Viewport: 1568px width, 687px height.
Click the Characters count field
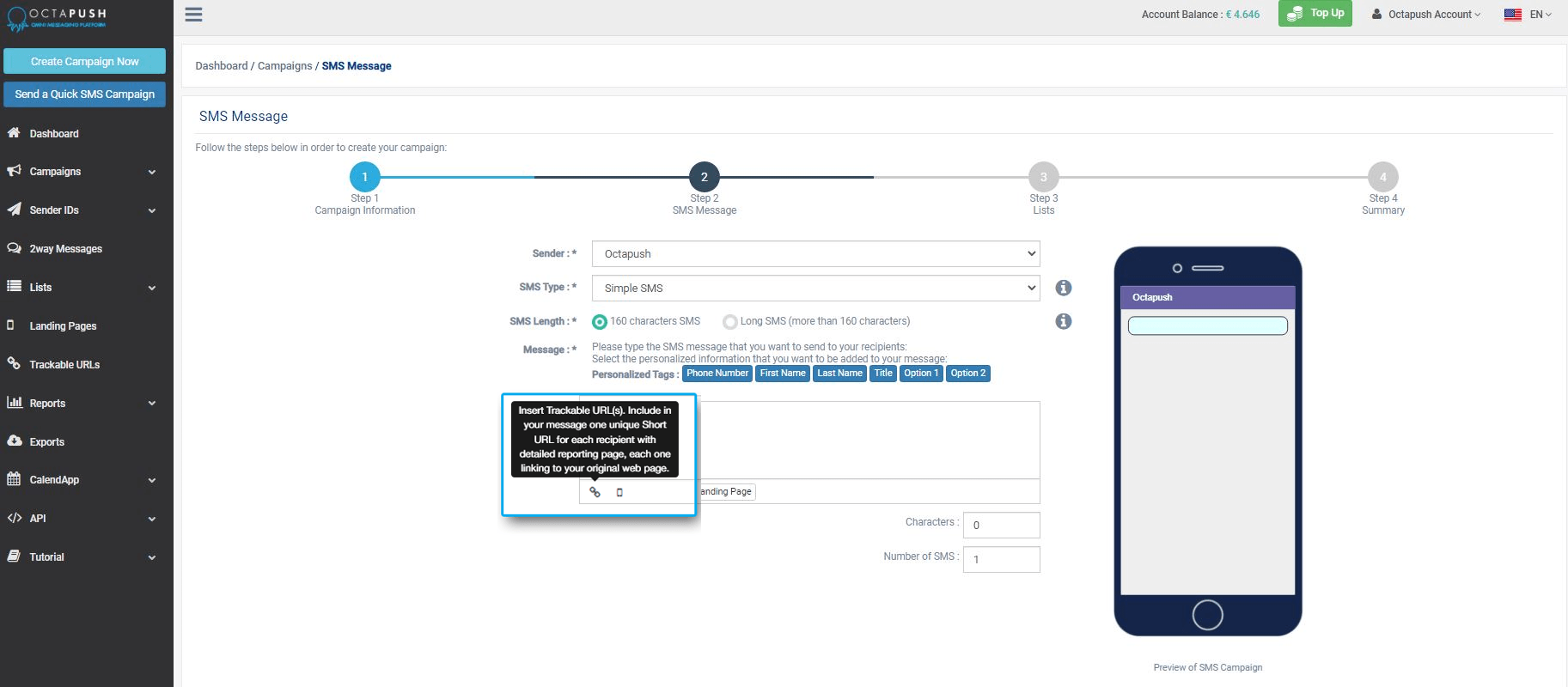[1002, 525]
